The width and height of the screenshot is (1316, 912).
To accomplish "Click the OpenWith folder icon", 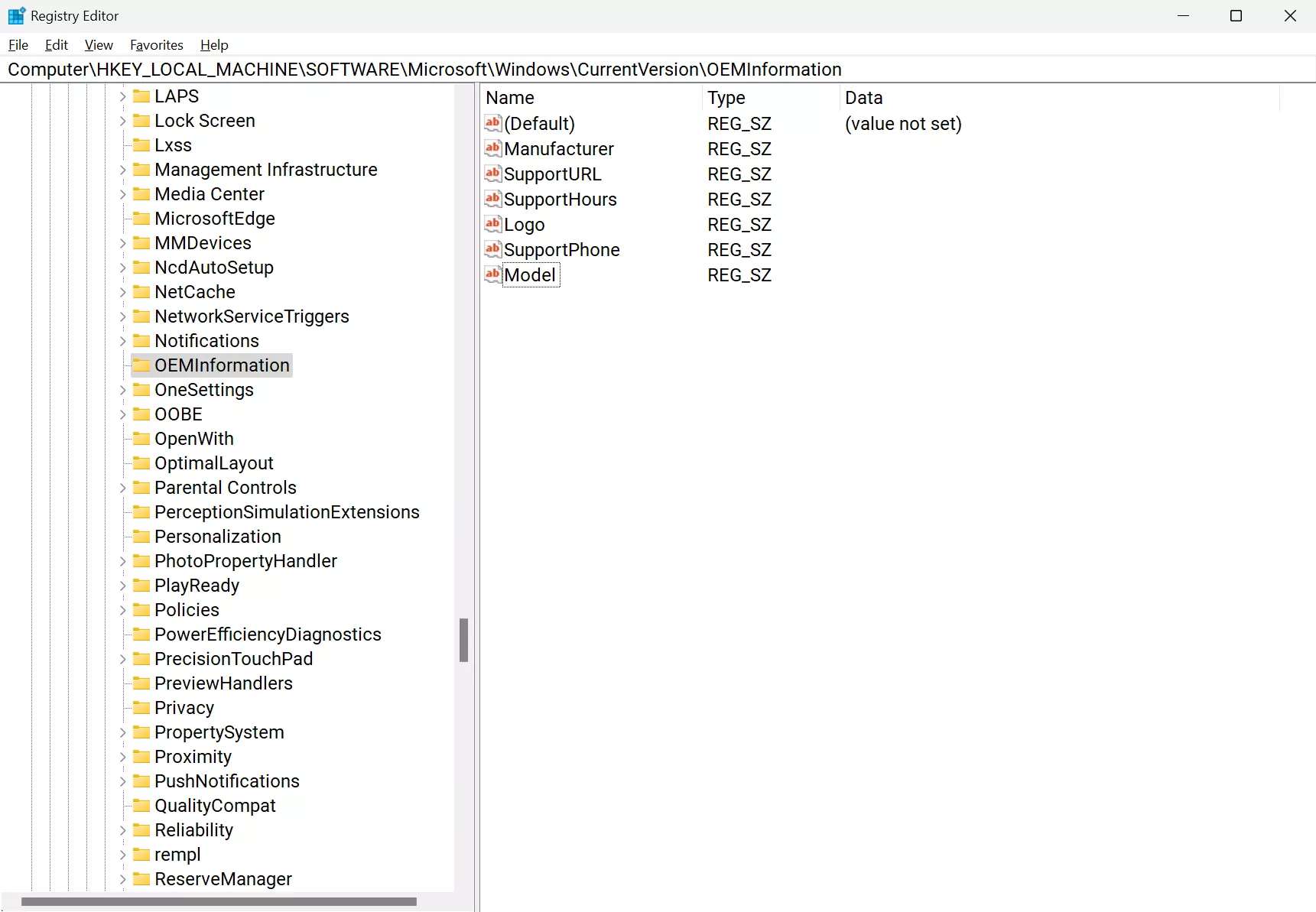I will (x=141, y=438).
